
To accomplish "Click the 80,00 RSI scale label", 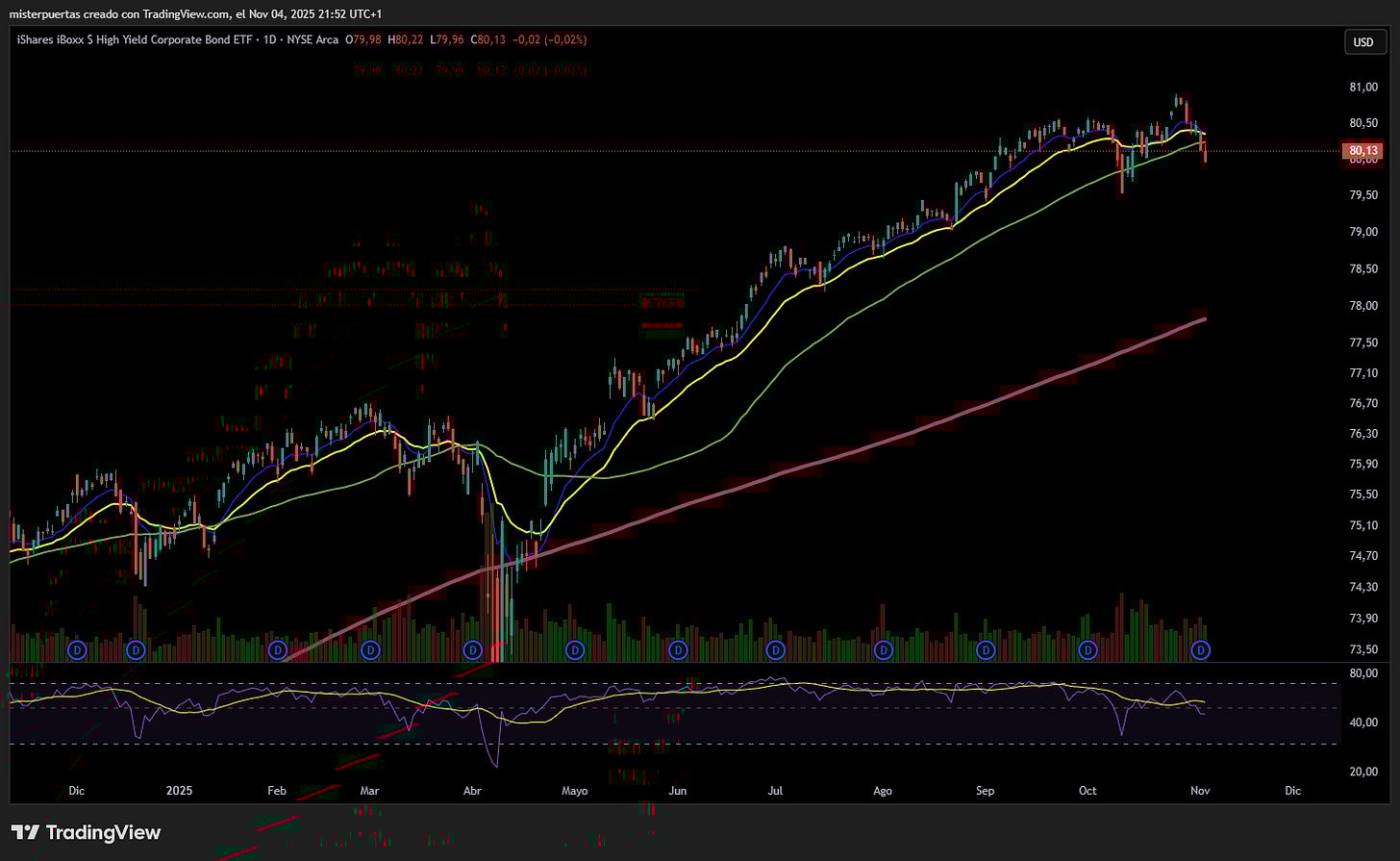I will (1362, 673).
